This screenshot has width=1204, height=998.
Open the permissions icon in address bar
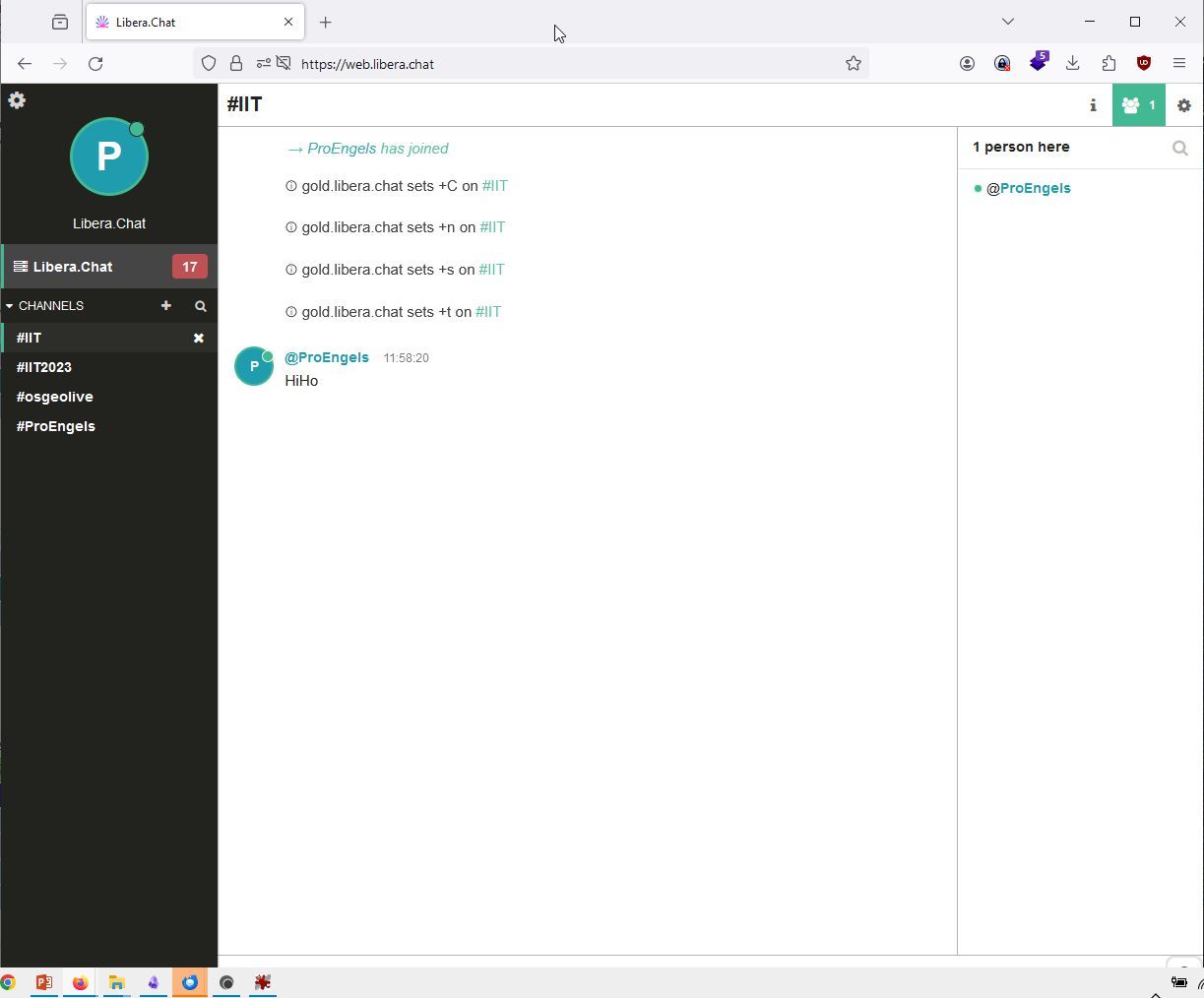(x=264, y=64)
